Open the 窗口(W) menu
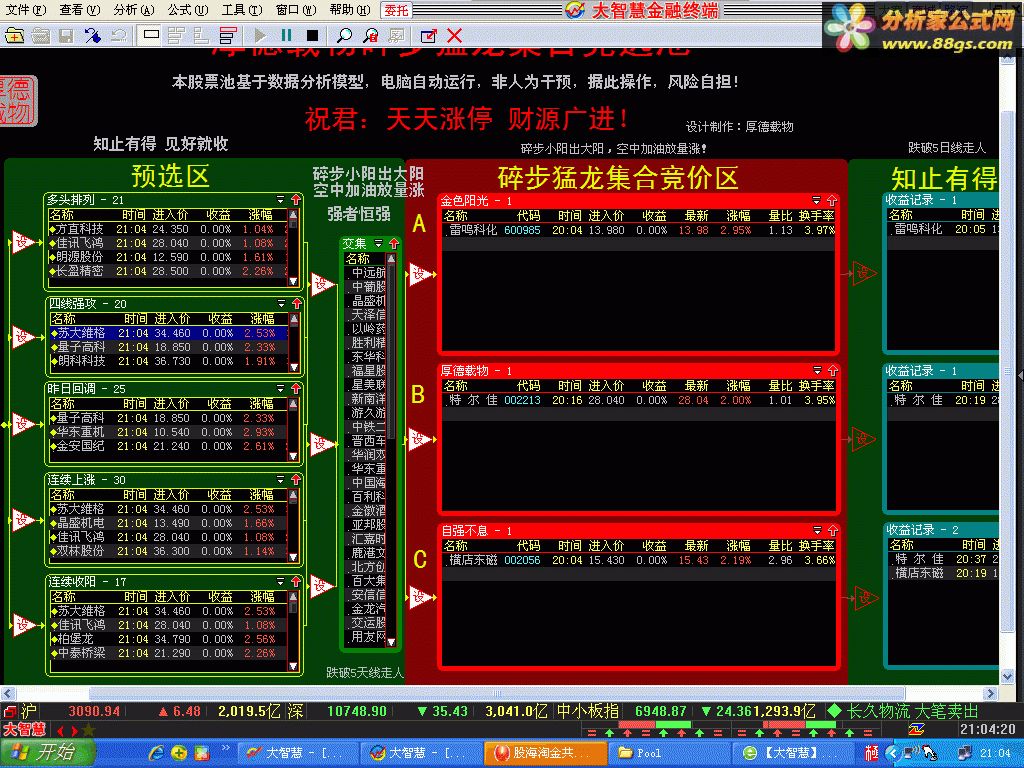 (295, 9)
